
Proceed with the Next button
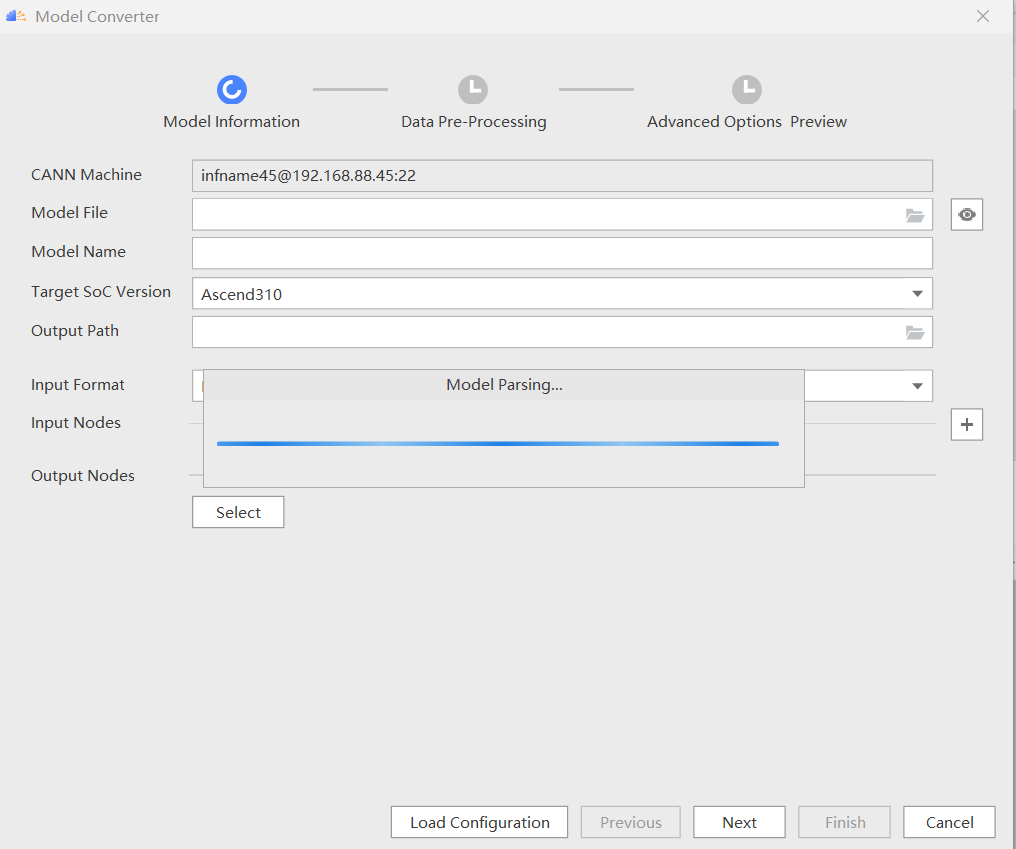tap(739, 822)
